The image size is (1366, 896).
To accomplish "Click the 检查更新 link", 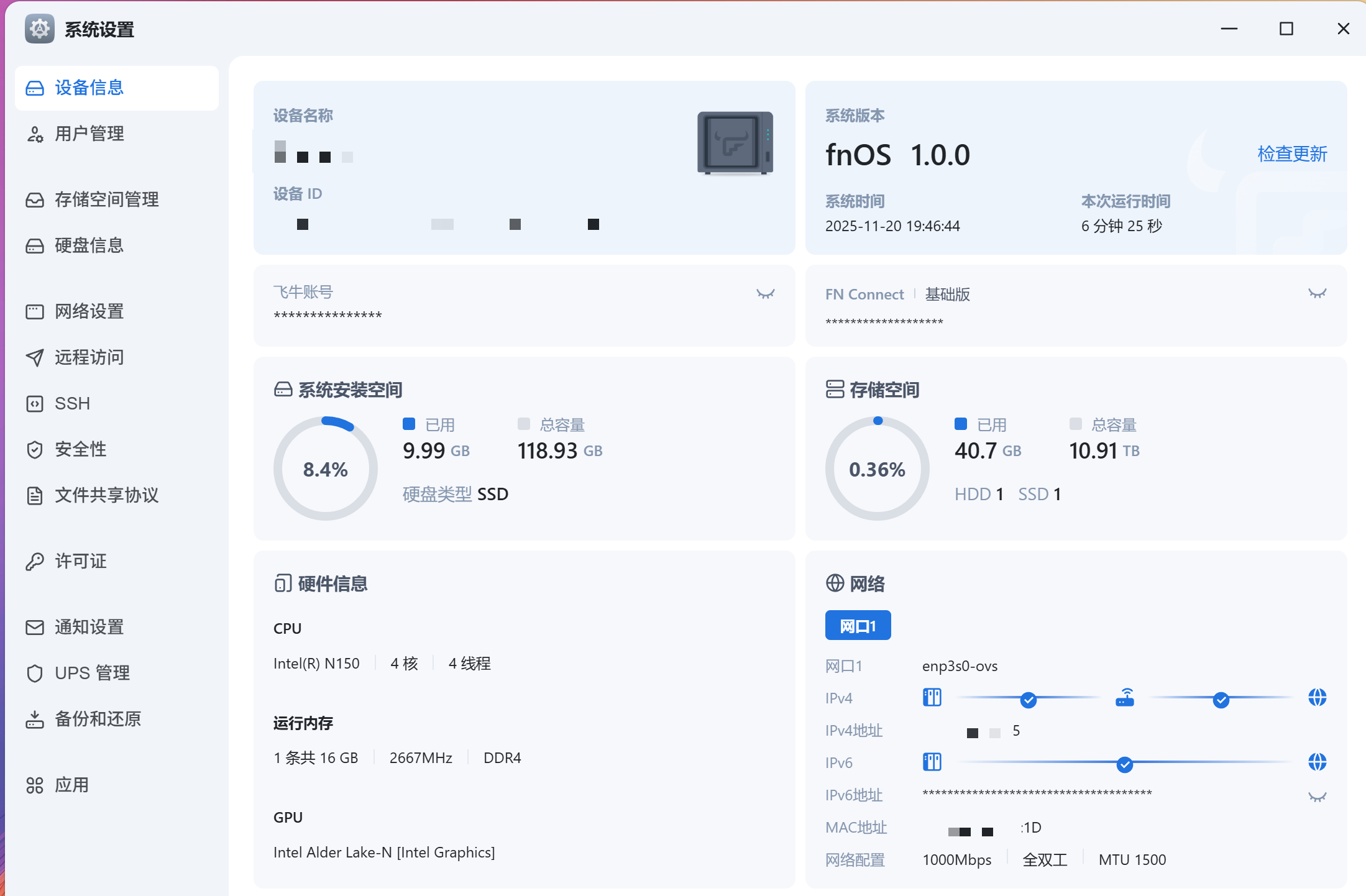I will [1292, 153].
